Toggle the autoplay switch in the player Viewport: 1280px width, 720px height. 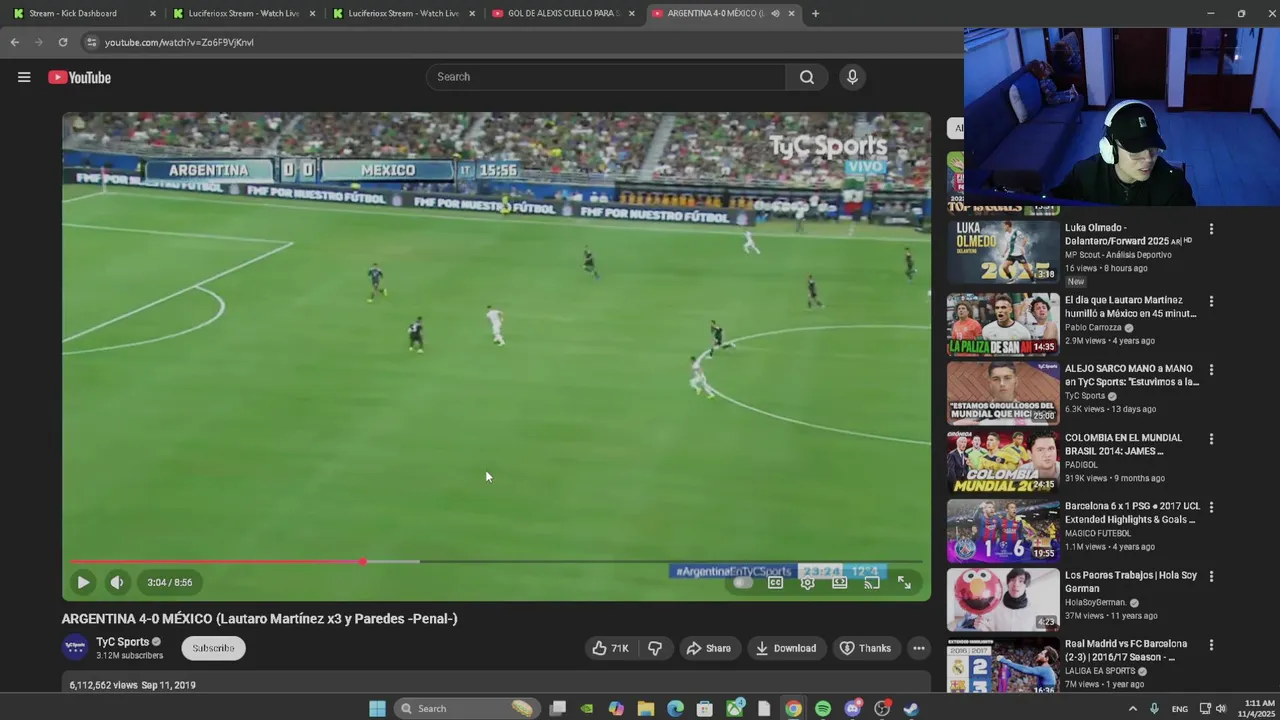click(x=742, y=582)
